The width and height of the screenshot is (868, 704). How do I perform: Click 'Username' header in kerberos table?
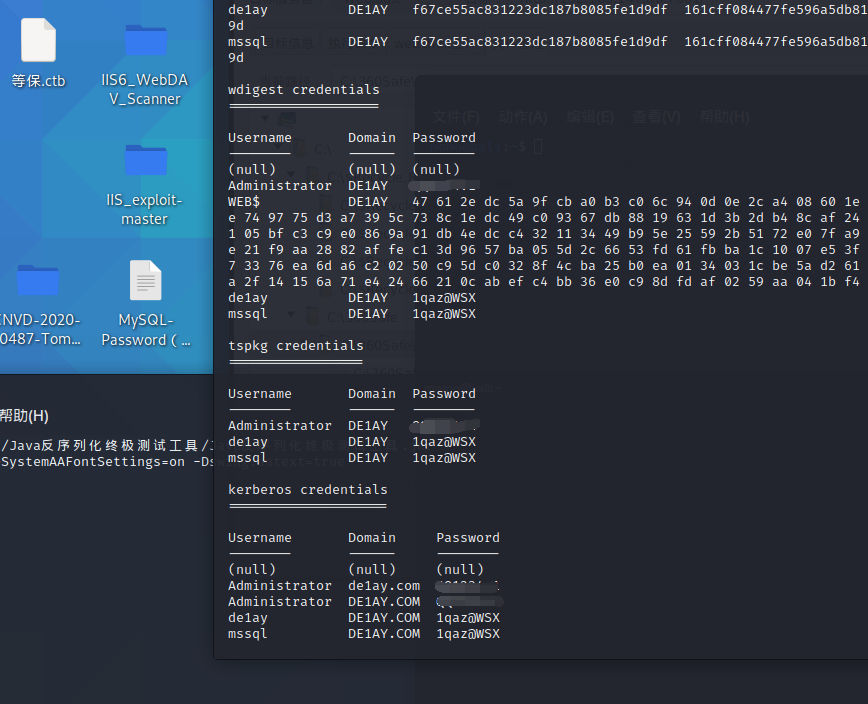pos(260,538)
